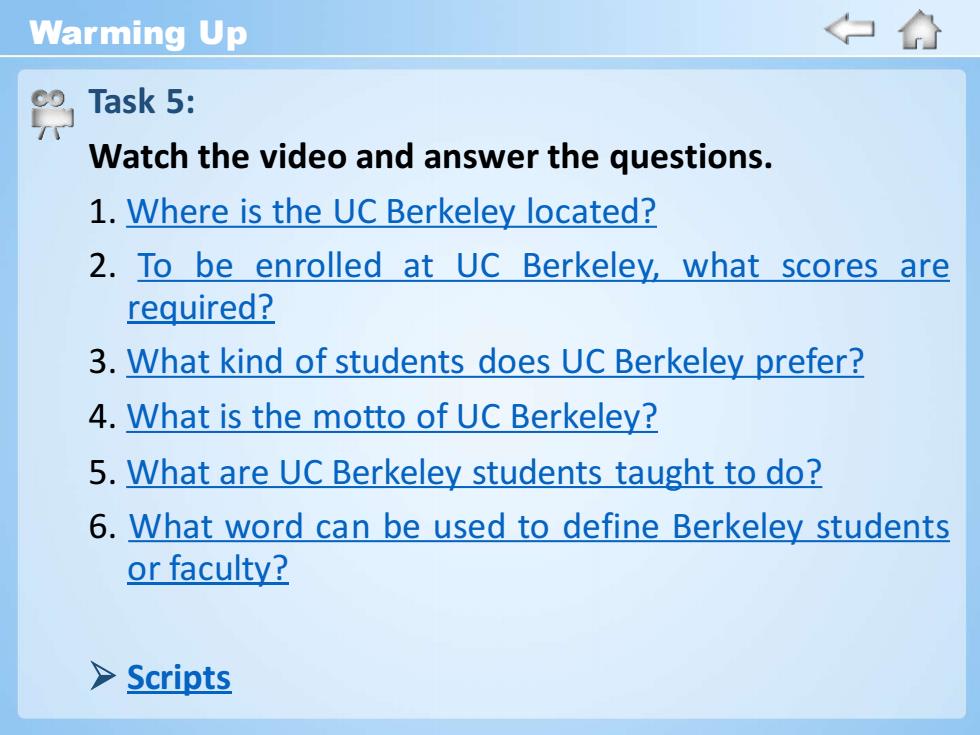Screen dimensions: 980x735
Task: Click the number 3 list marker
Action: coord(102,362)
